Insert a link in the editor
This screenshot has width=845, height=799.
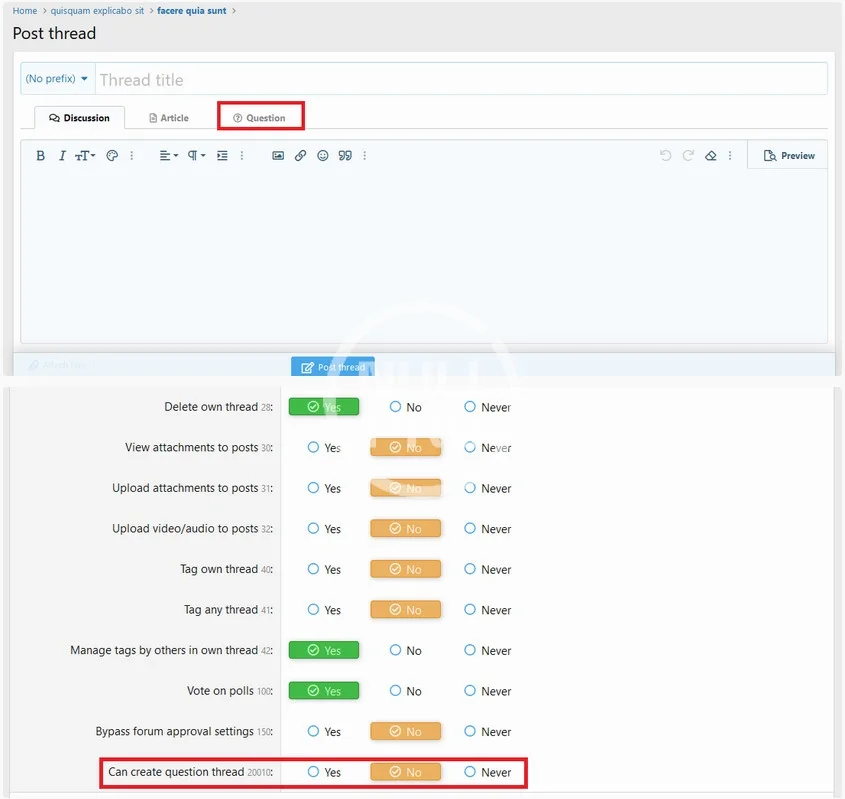click(300, 156)
